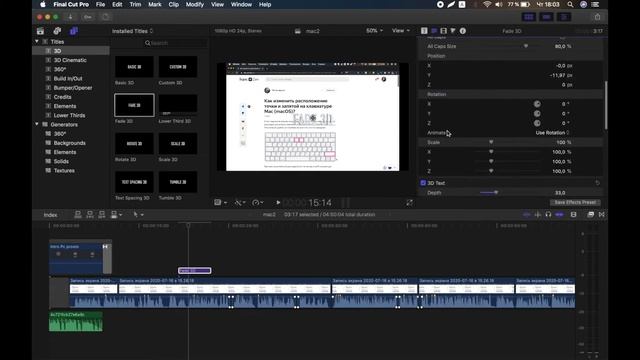Open the Trim menu
Screen dimensions: 640x360
[x=135, y=4]
